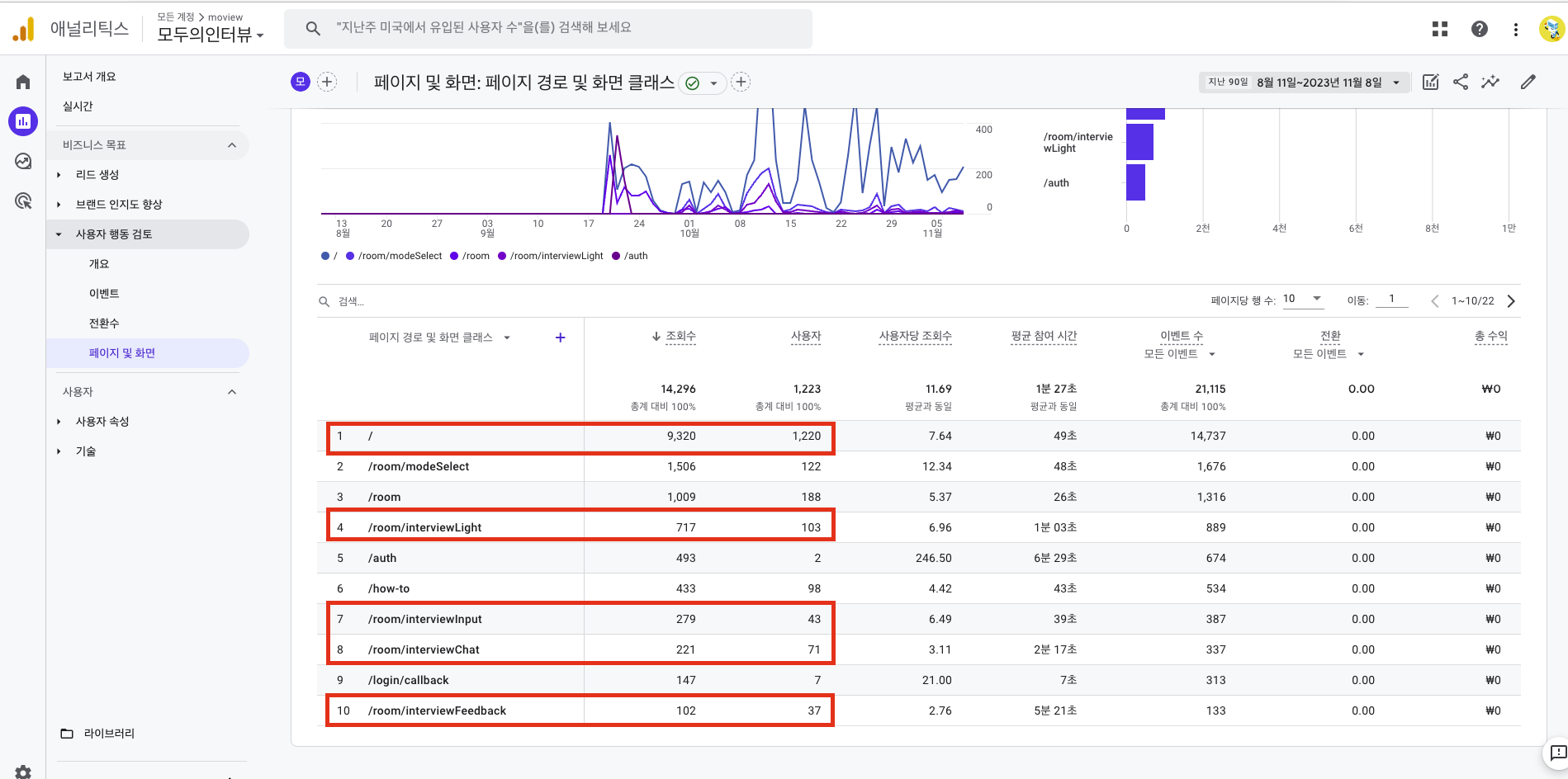Screen dimensions: 1568x779
Task: Open the Home icon in left rail
Action: (x=23, y=82)
